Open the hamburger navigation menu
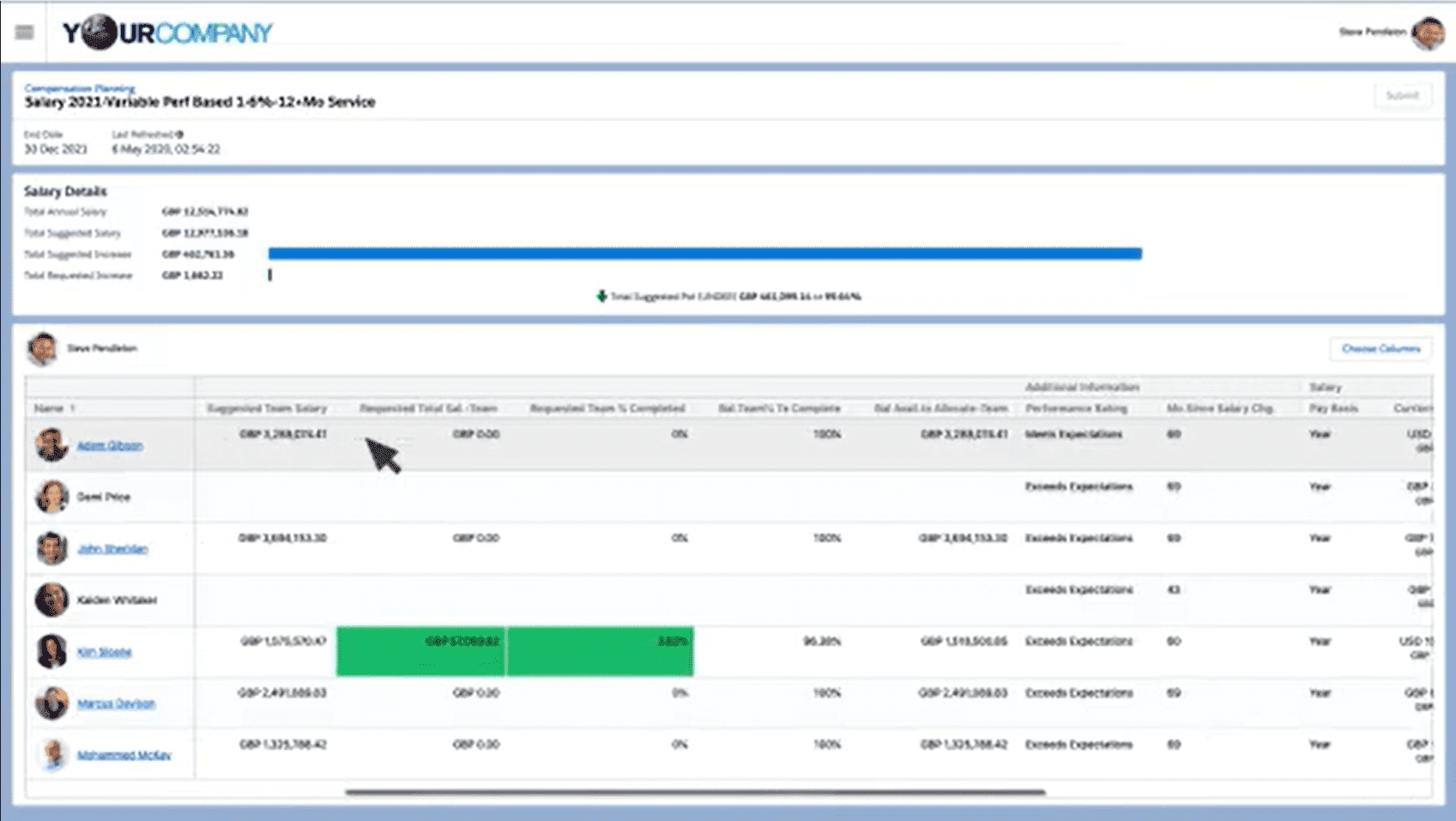The image size is (1456, 821). (x=24, y=33)
